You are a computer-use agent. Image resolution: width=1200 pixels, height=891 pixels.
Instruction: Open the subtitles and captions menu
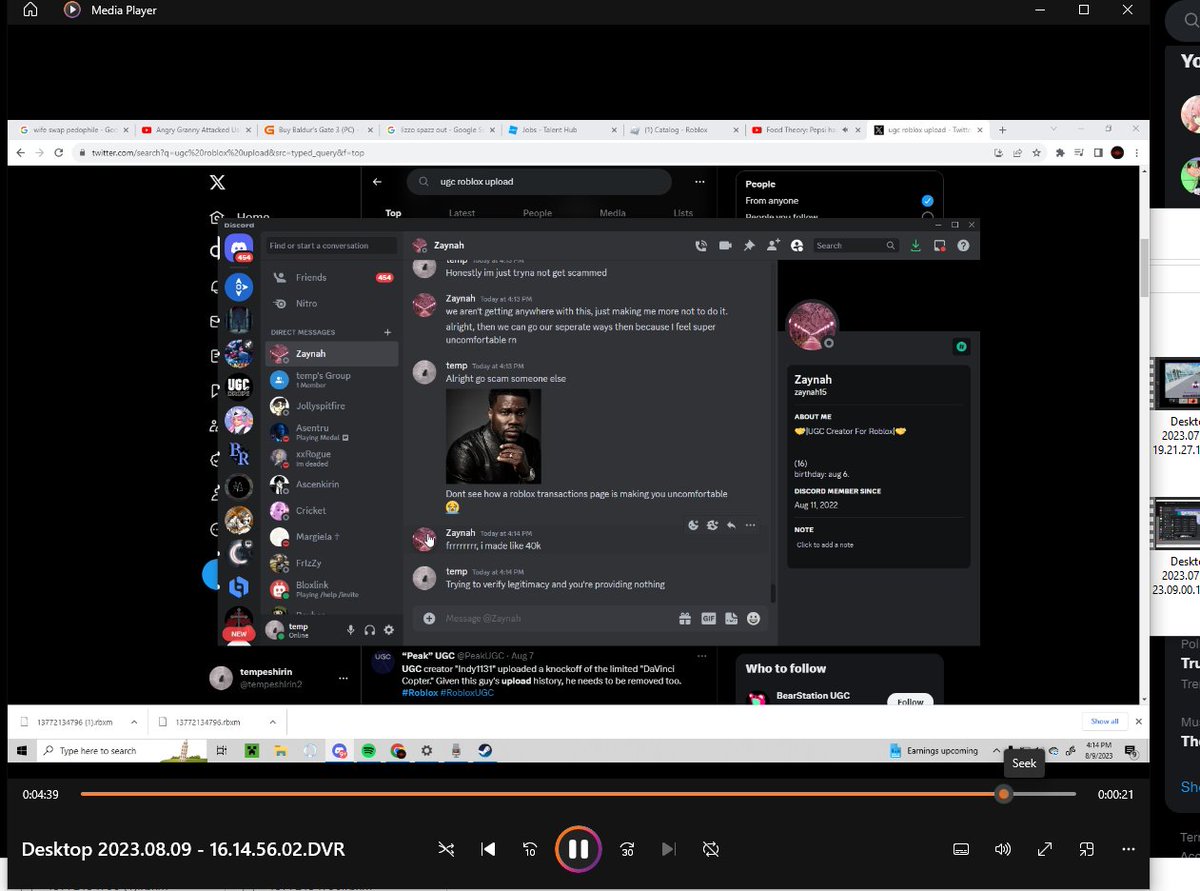(961, 849)
